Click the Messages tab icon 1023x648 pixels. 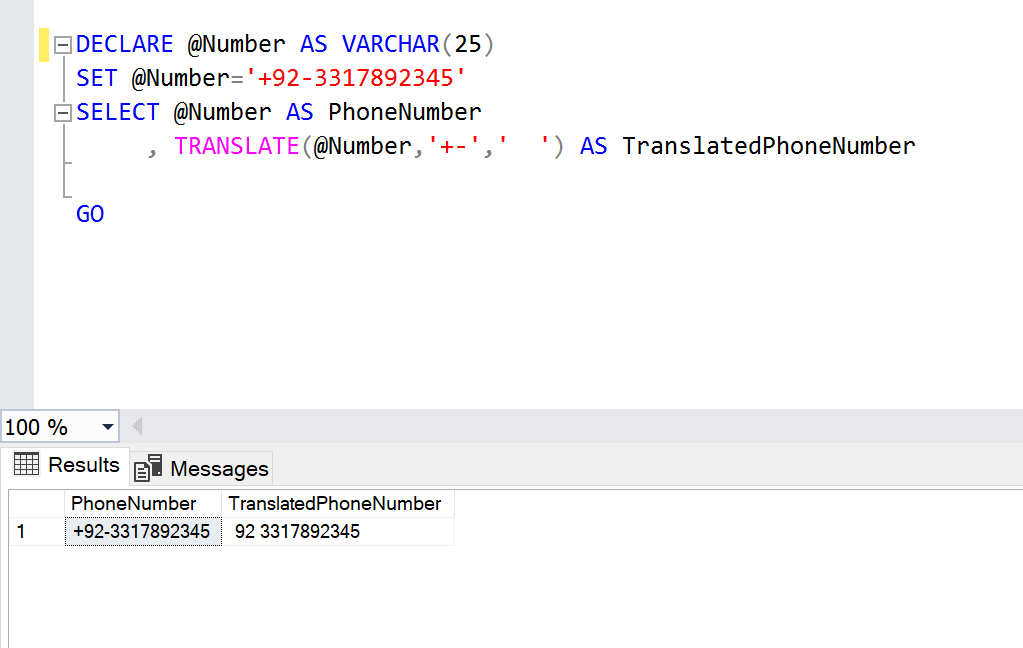(148, 468)
